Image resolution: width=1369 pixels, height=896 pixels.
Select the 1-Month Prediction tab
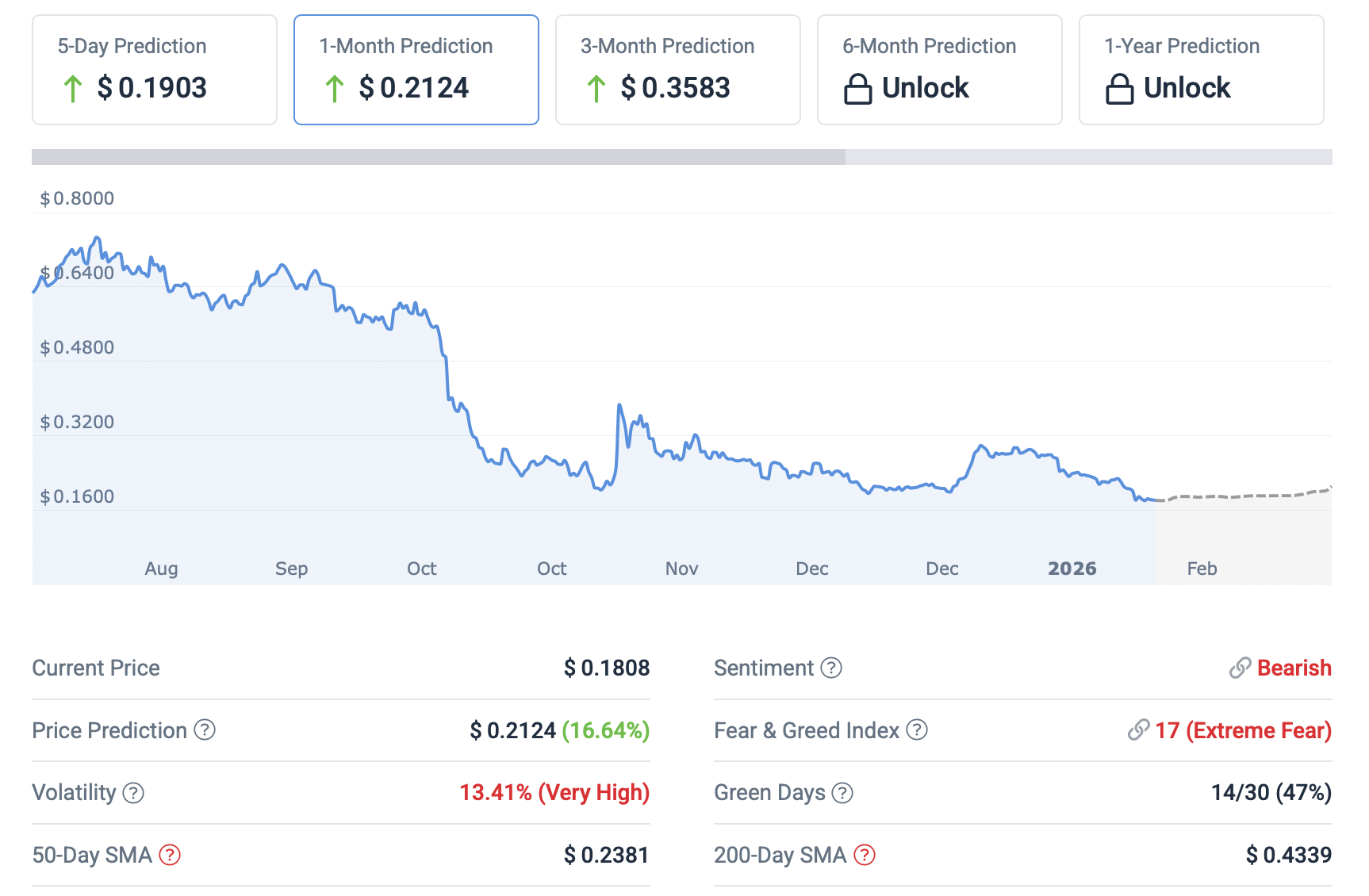click(x=416, y=70)
